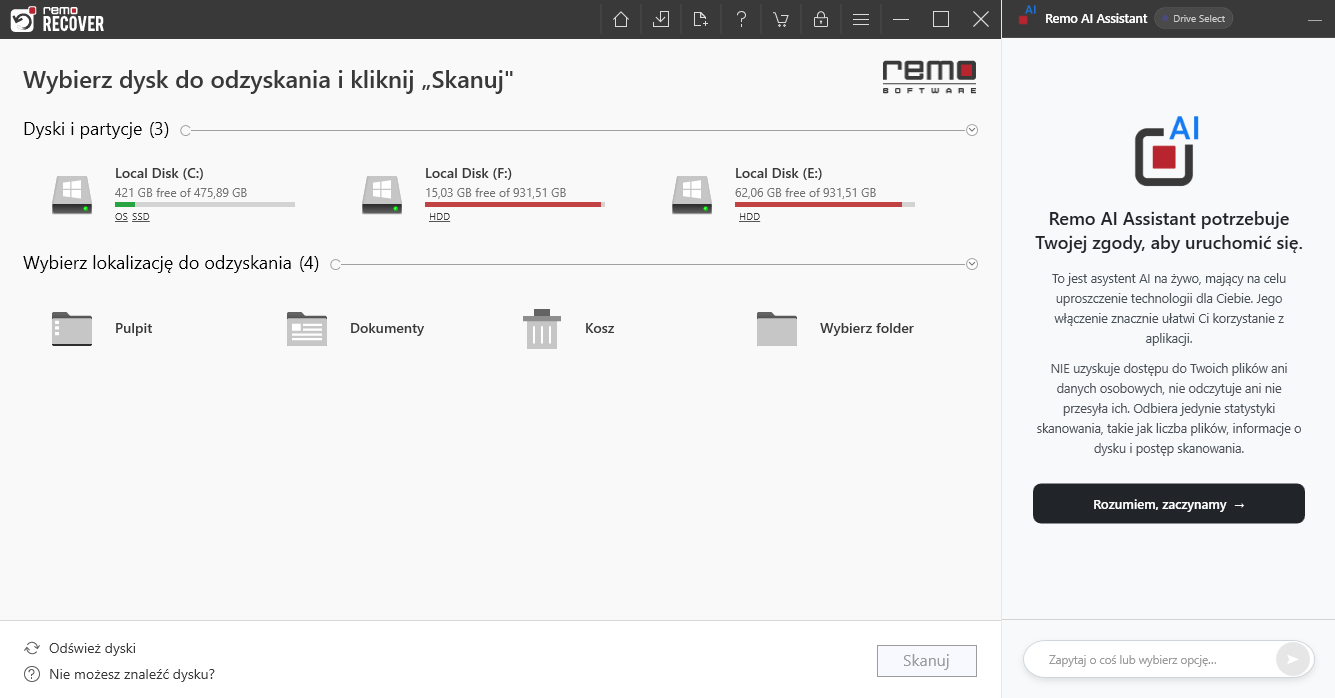
Task: Click the OS tag under Local Disk (C:)
Action: pyautogui.click(x=121, y=217)
